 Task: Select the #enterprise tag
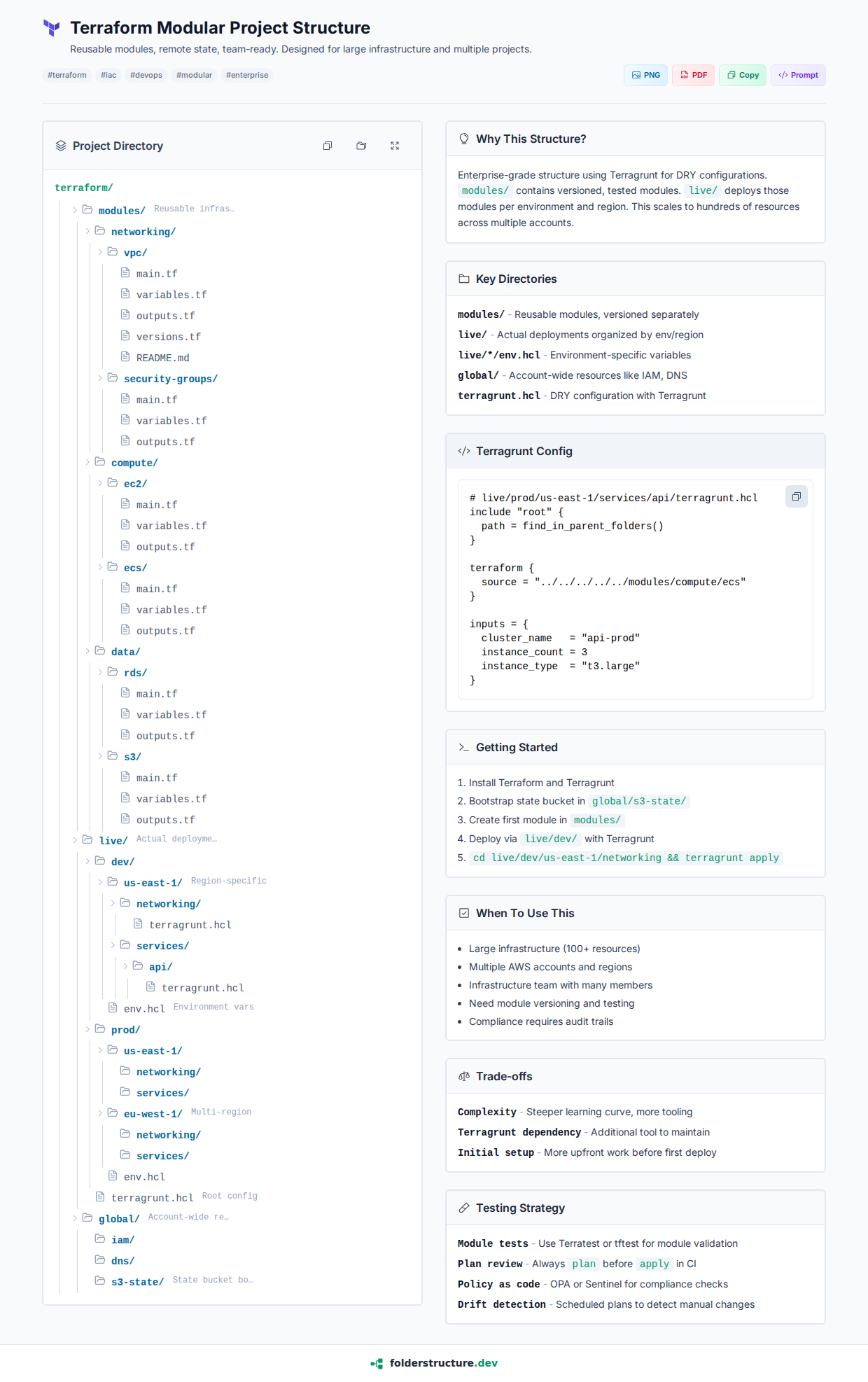pos(247,75)
